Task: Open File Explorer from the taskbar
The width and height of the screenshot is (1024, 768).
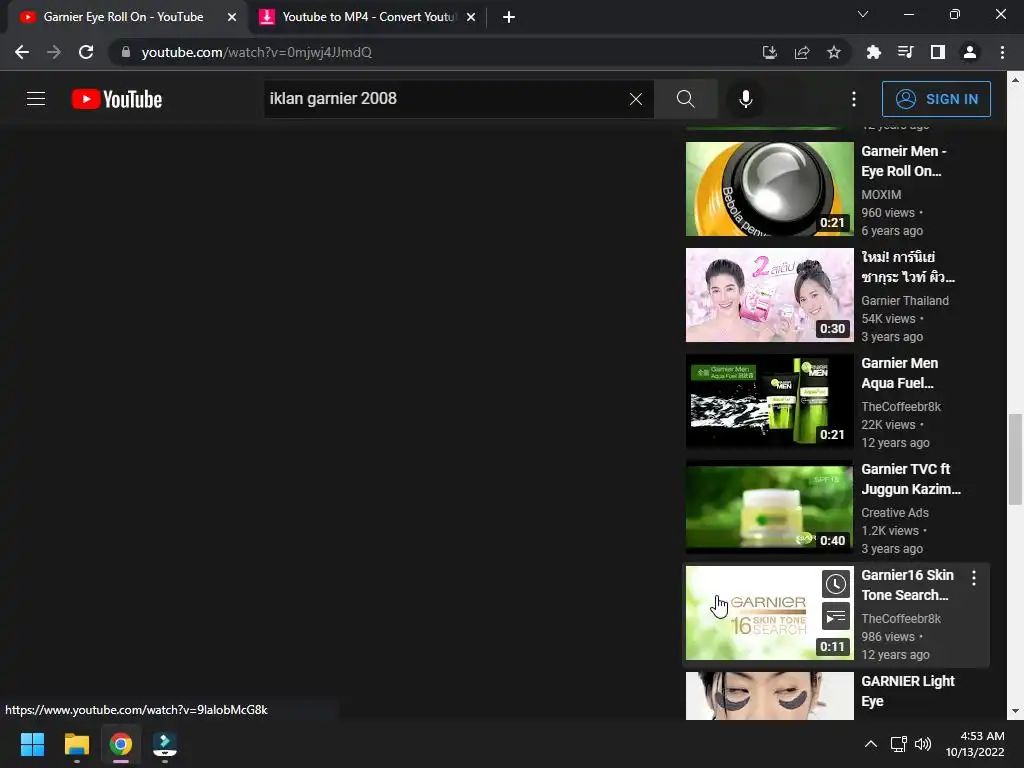Action: click(x=76, y=744)
